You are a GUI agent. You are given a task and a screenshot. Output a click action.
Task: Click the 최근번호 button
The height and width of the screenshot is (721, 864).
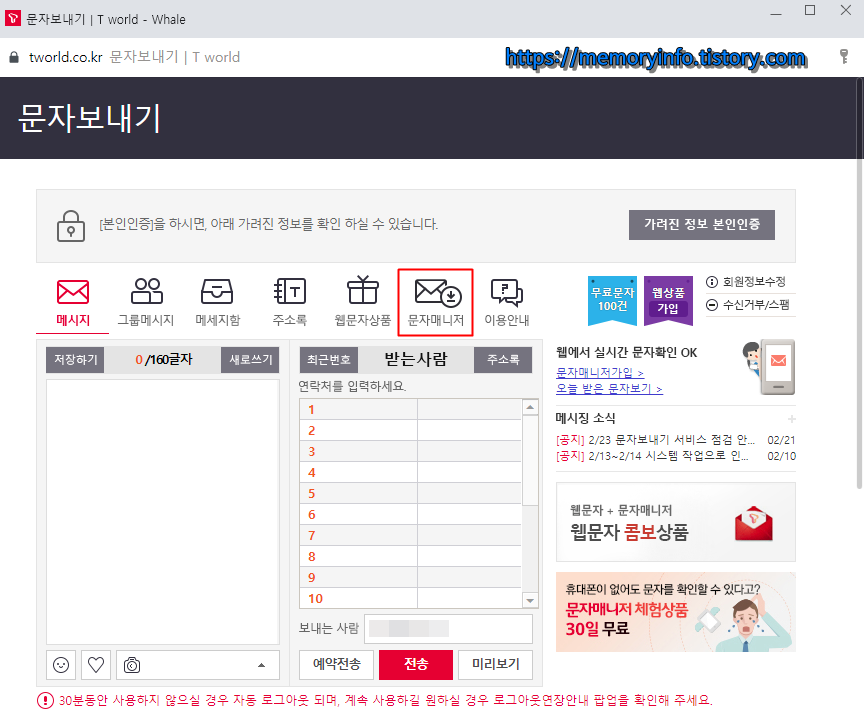(328, 360)
